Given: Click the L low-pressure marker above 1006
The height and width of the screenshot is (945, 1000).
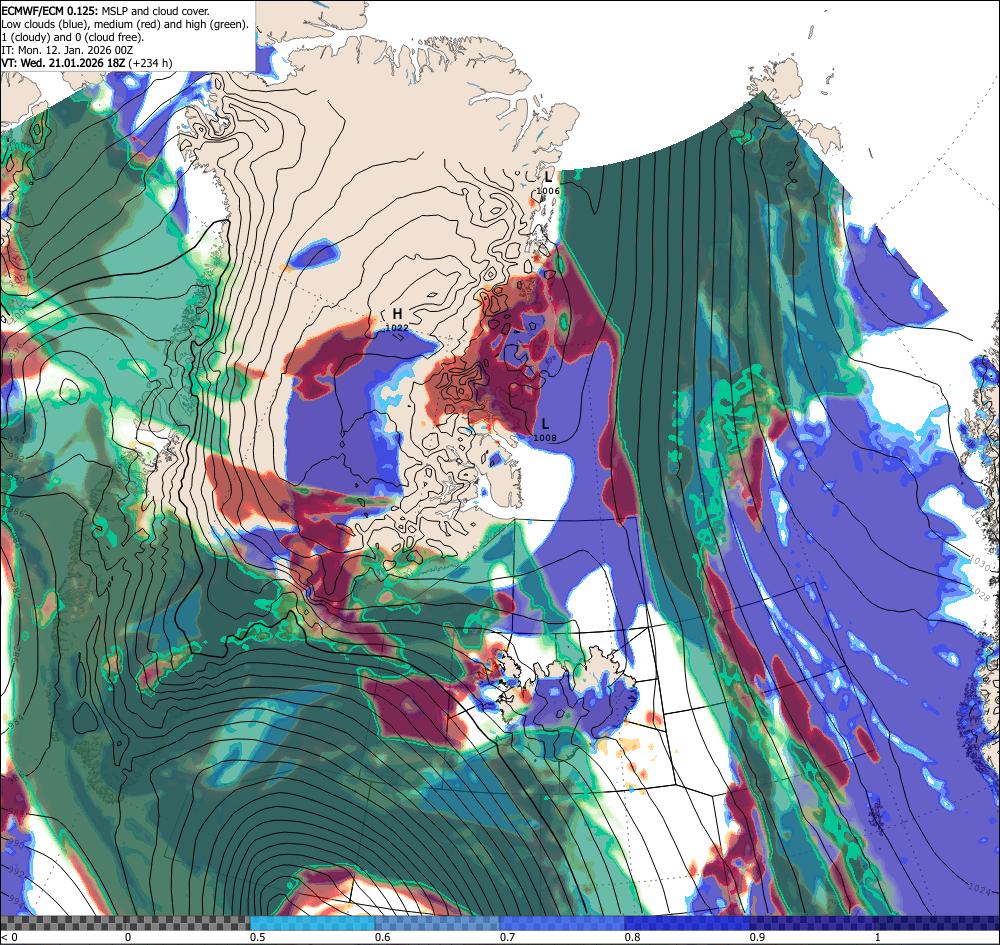Looking at the screenshot, I should pos(548,177).
